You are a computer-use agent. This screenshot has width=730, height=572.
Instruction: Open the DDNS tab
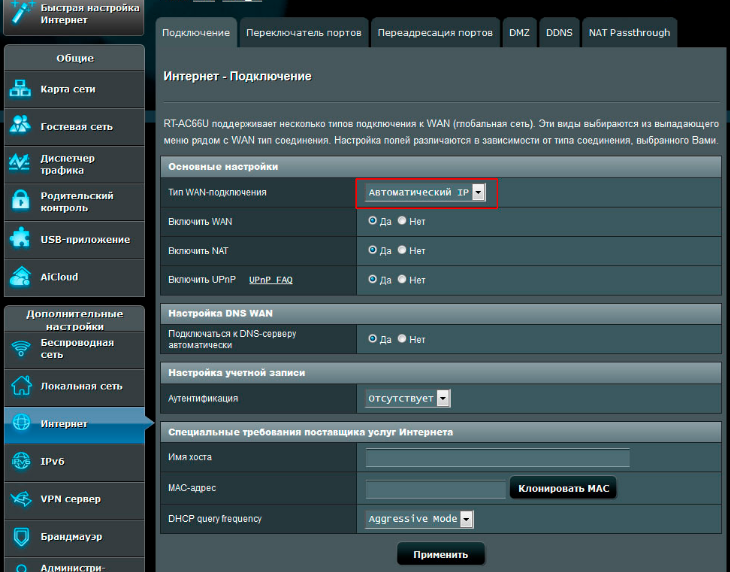(559, 33)
